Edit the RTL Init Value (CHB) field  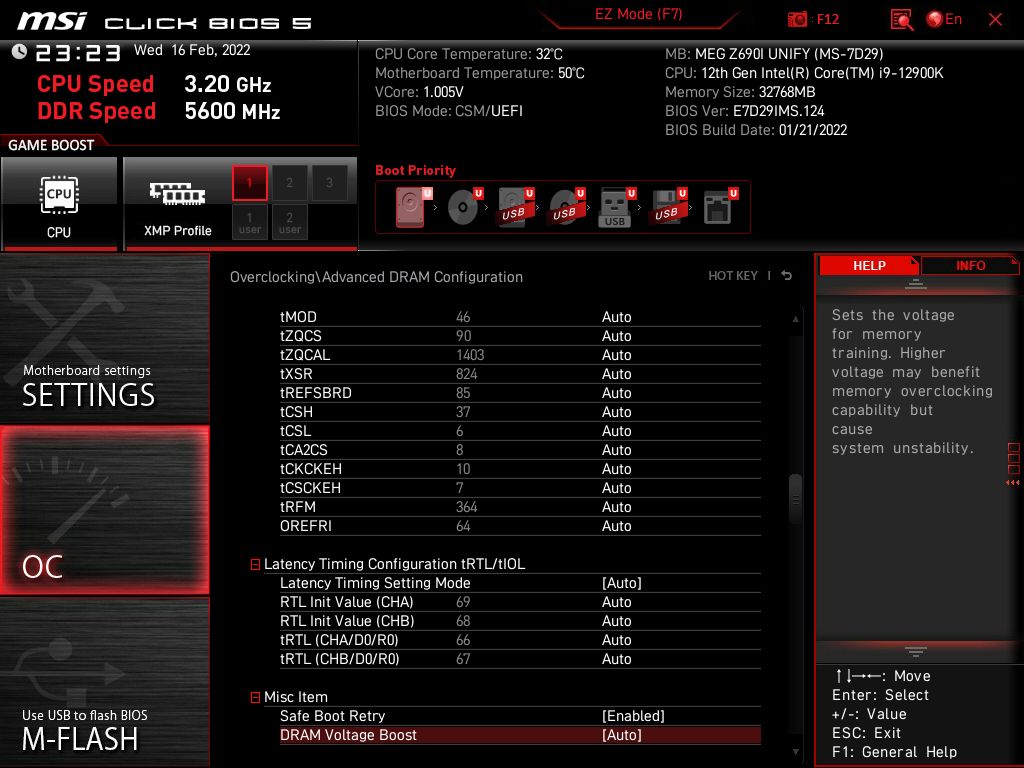pyautogui.click(x=616, y=621)
